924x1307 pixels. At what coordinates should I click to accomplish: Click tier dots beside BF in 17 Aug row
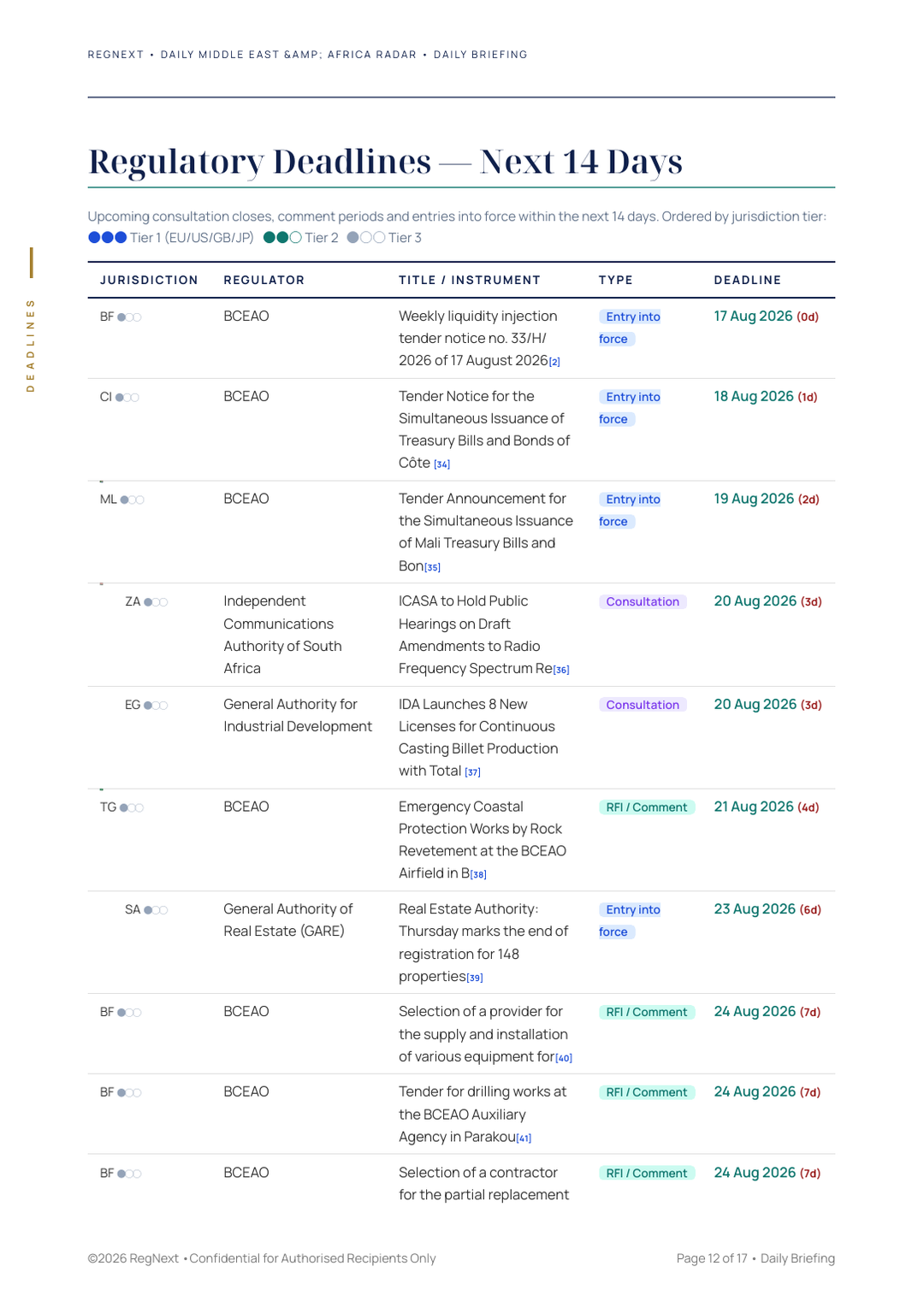pos(129,317)
